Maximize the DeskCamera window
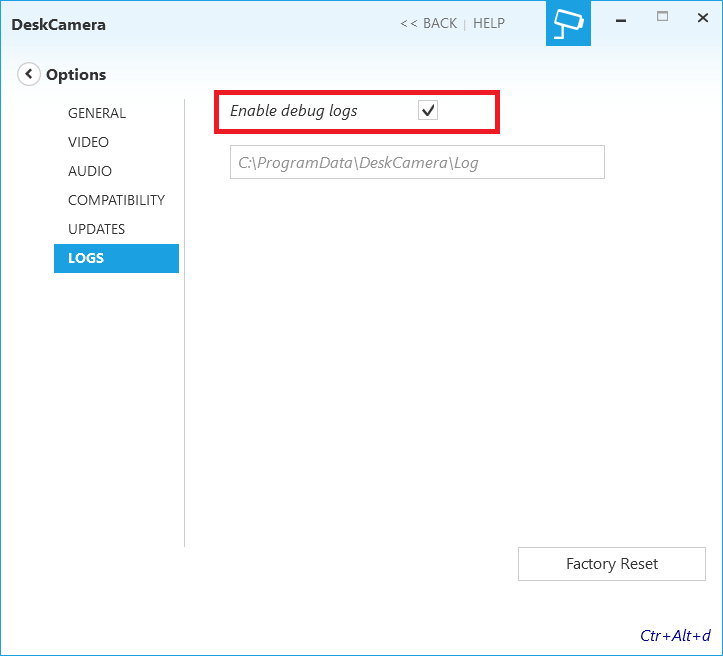 pyautogui.click(x=662, y=17)
